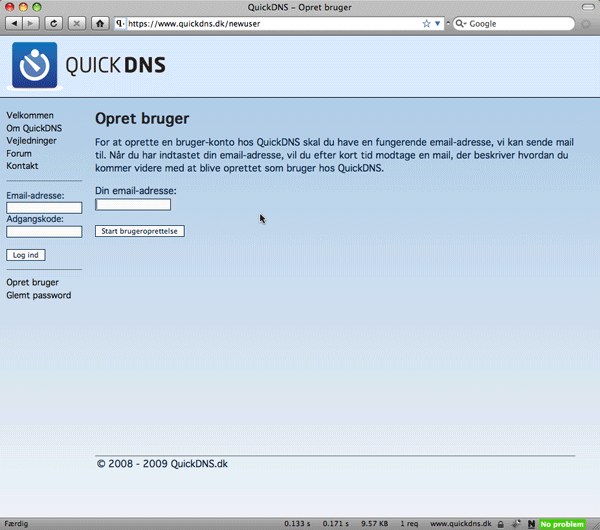Click the green No problem status indicator
600x530 pixels.
pos(562,524)
